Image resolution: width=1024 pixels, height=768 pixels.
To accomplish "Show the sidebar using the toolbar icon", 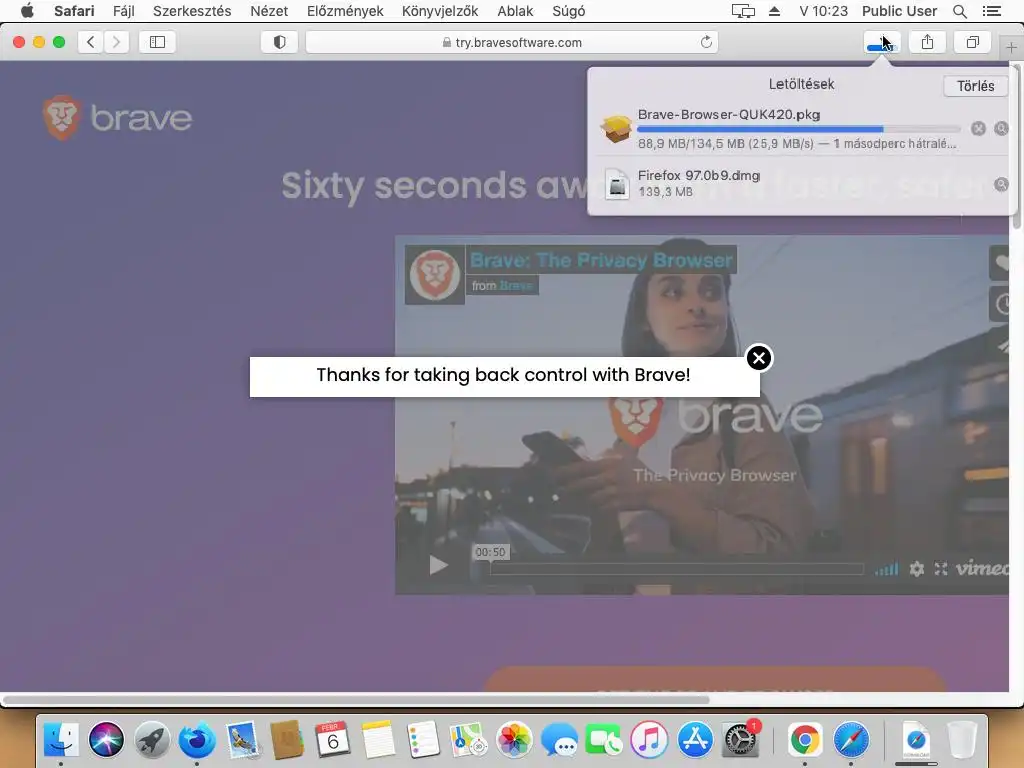I will click(157, 42).
